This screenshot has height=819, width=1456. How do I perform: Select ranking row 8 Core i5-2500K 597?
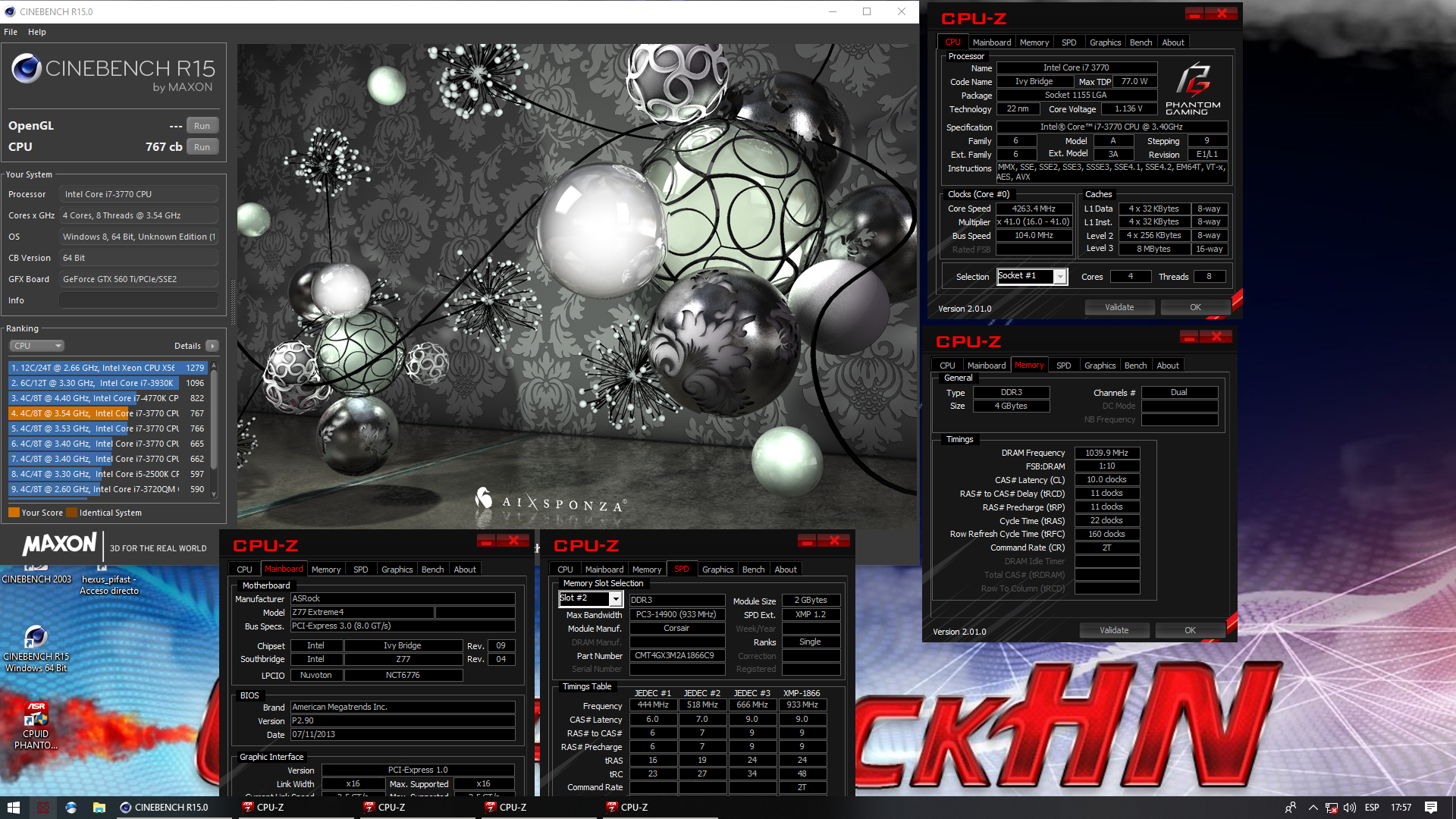point(108,474)
